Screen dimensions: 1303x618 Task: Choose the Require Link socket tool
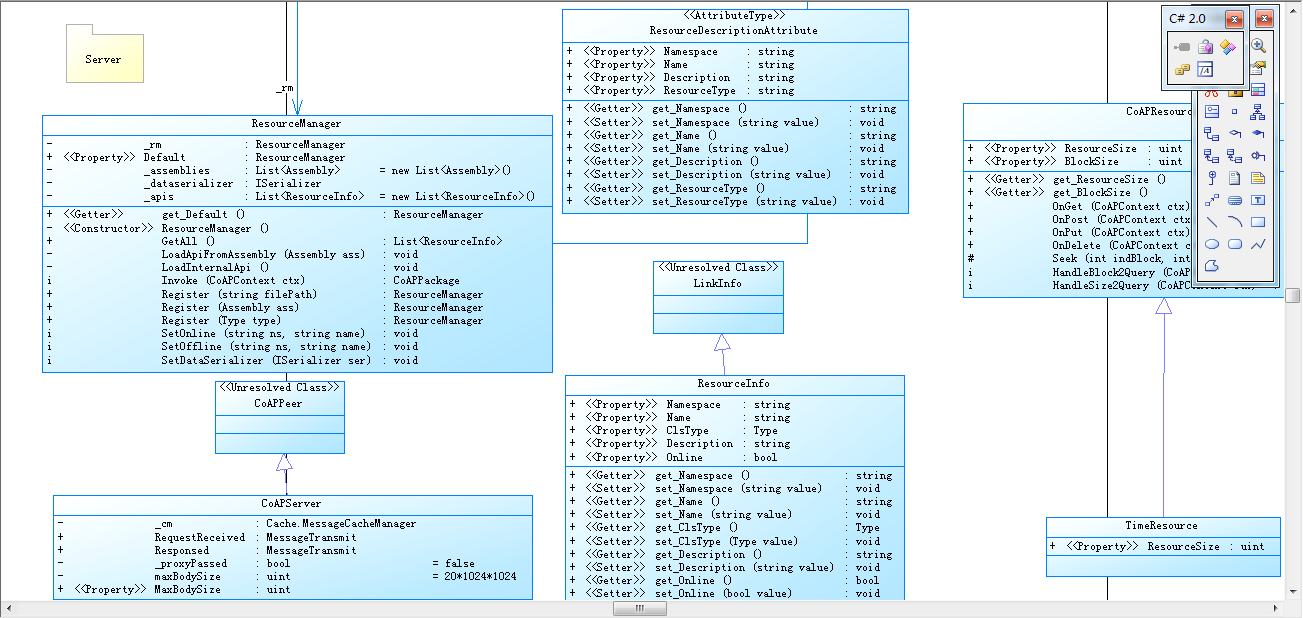1258,155
